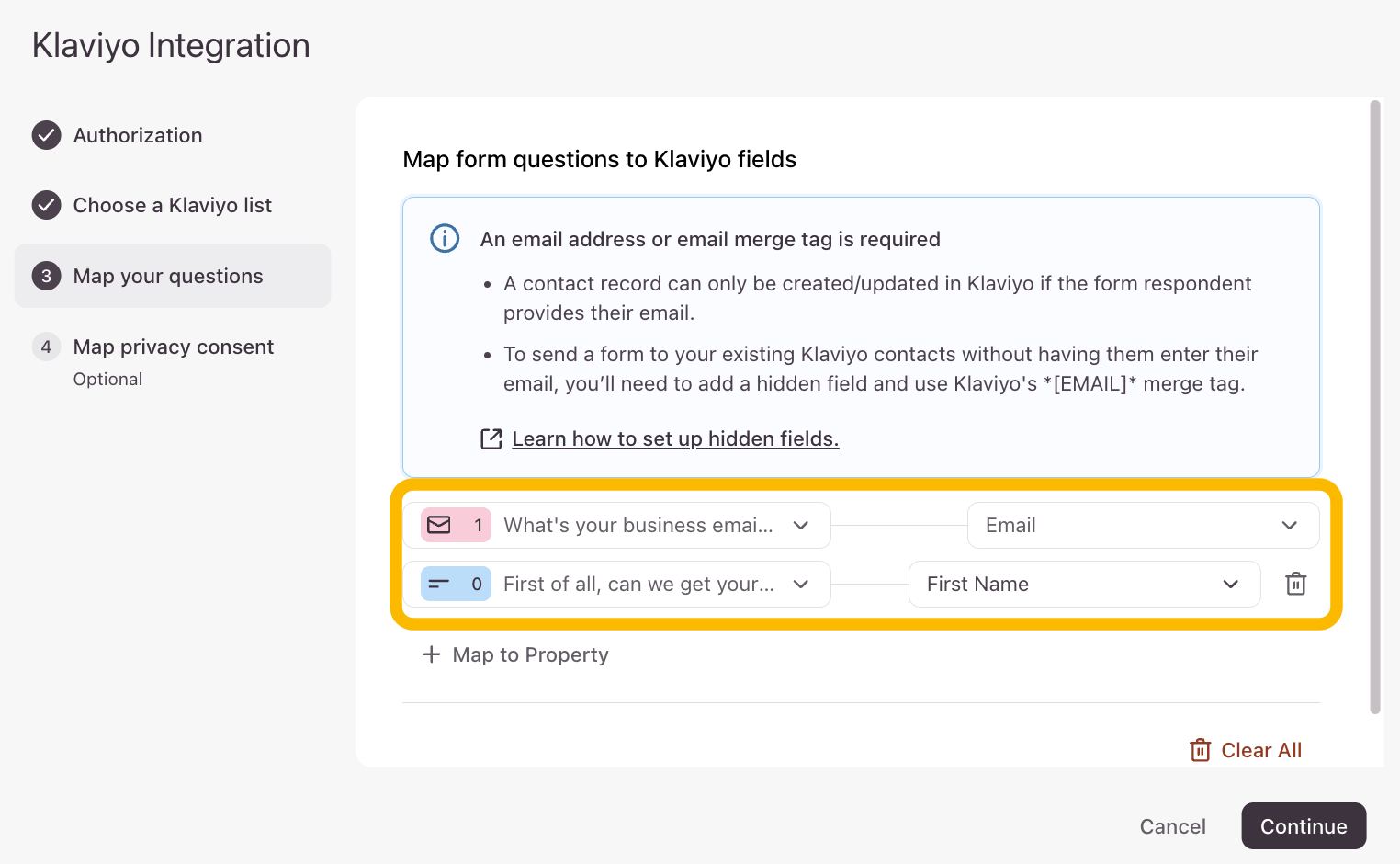Viewport: 1400px width, 864px height.
Task: Delete the First Name mapping with trash icon
Action: point(1295,584)
